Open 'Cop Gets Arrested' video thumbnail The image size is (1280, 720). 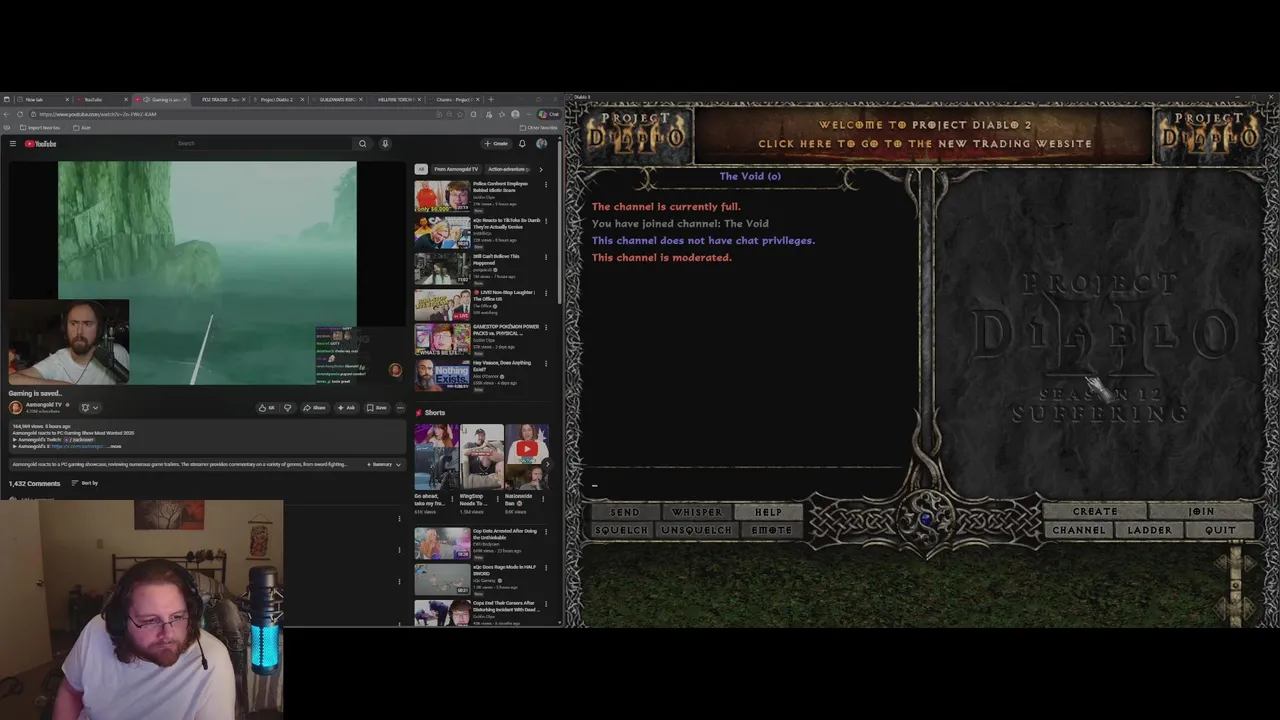442,544
